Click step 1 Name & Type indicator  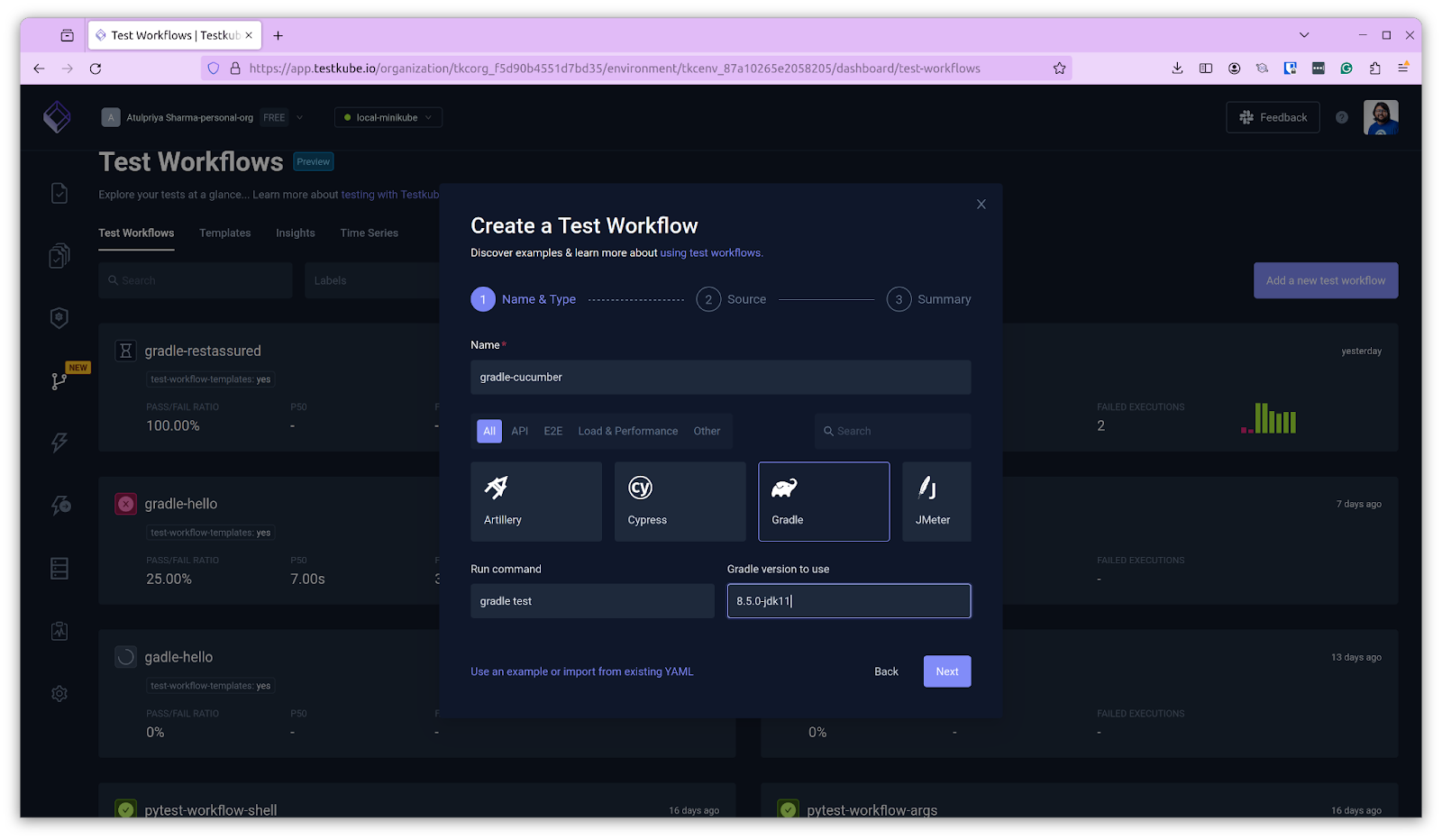pyautogui.click(x=524, y=299)
